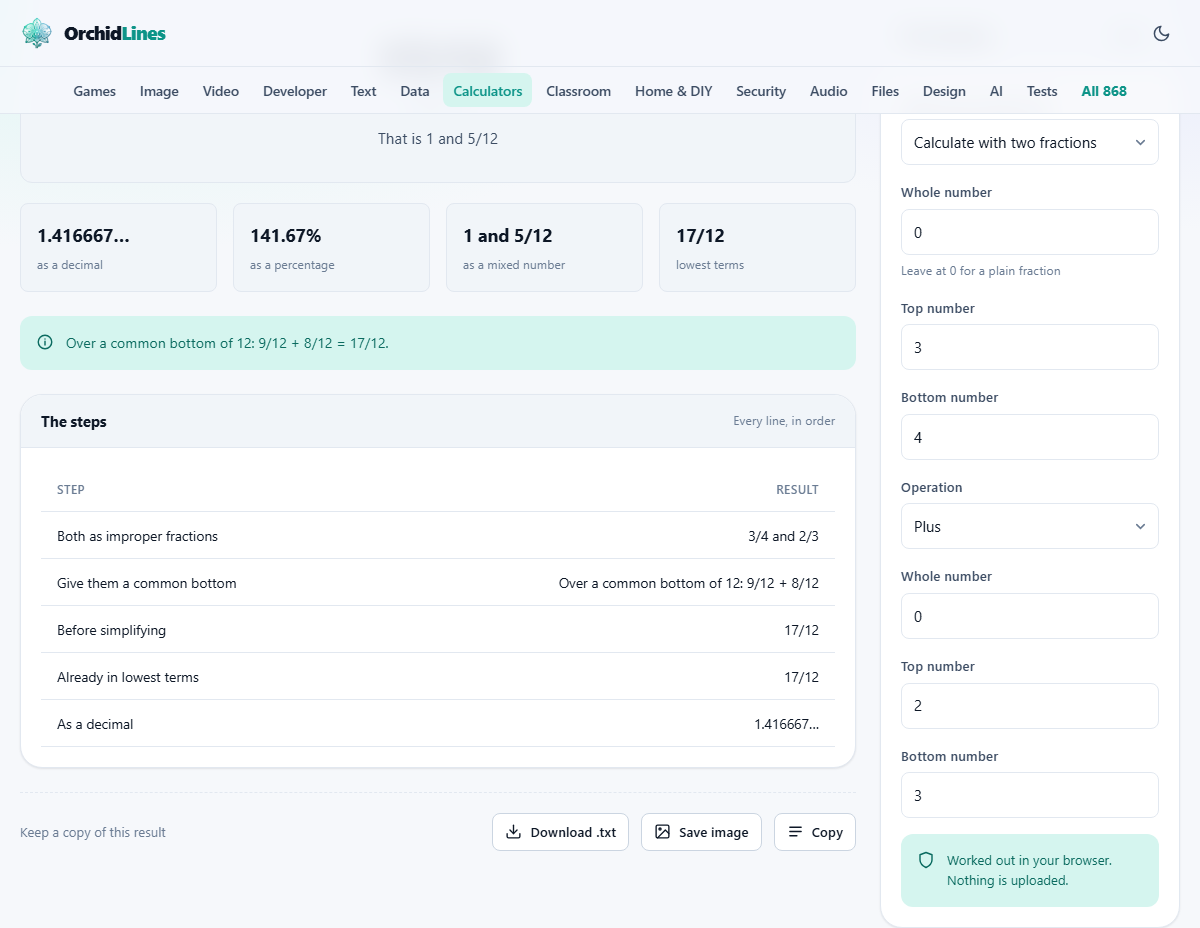Open the AI category
Screen dimensions: 1200x928
tap(996, 91)
